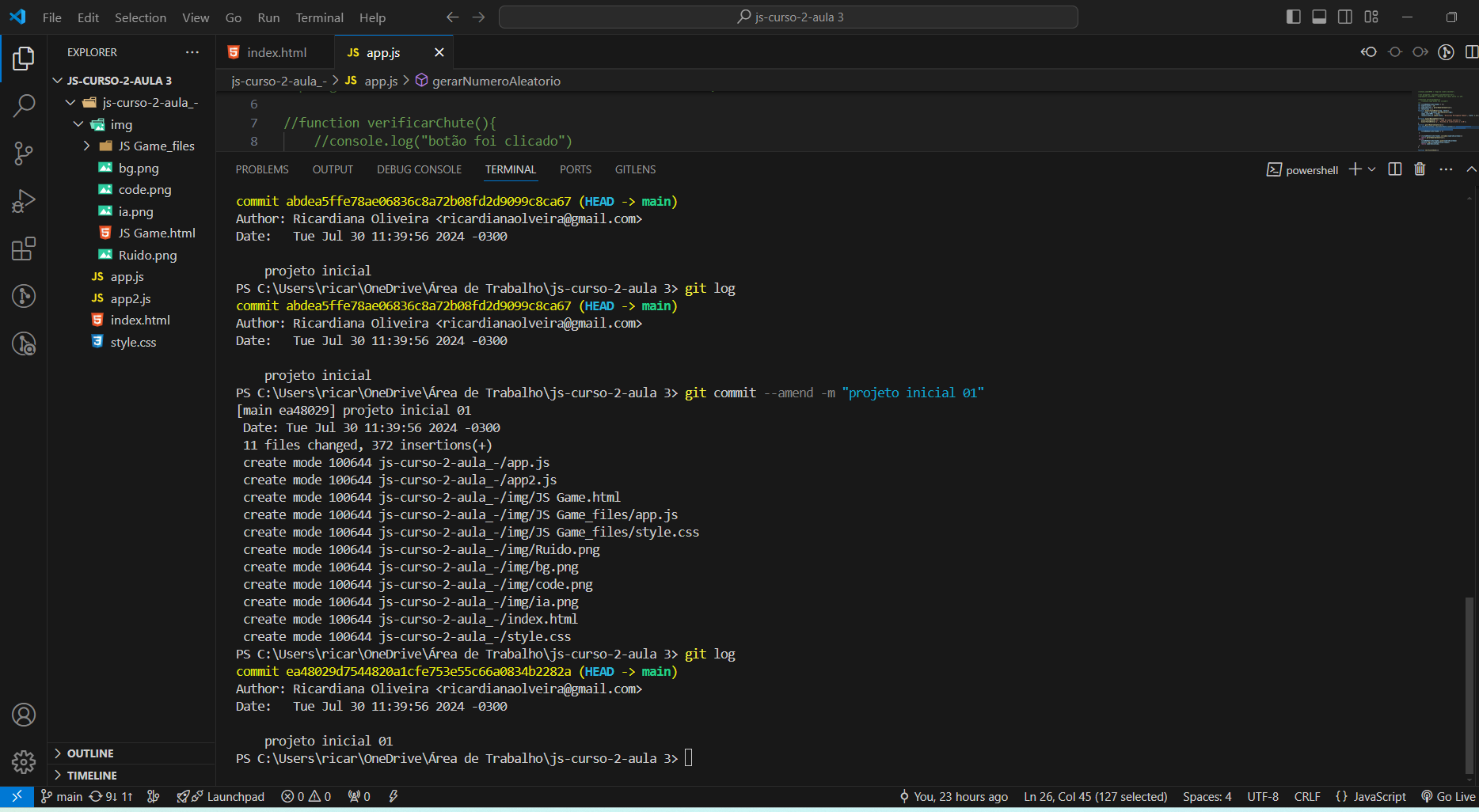This screenshot has width=1479, height=812.
Task: Open the Run menu
Action: coord(268,17)
